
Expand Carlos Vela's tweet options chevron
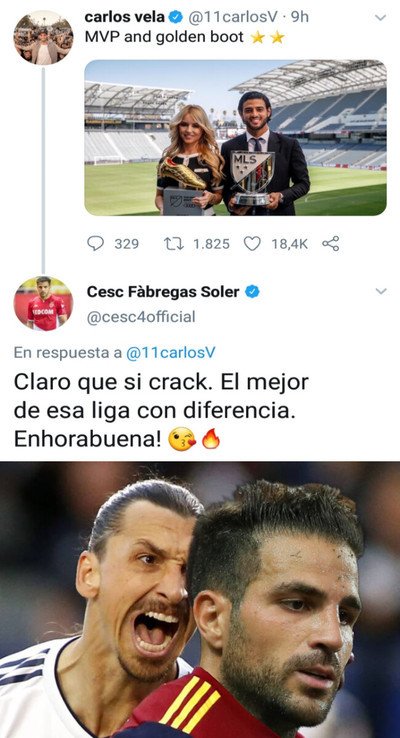point(380,18)
